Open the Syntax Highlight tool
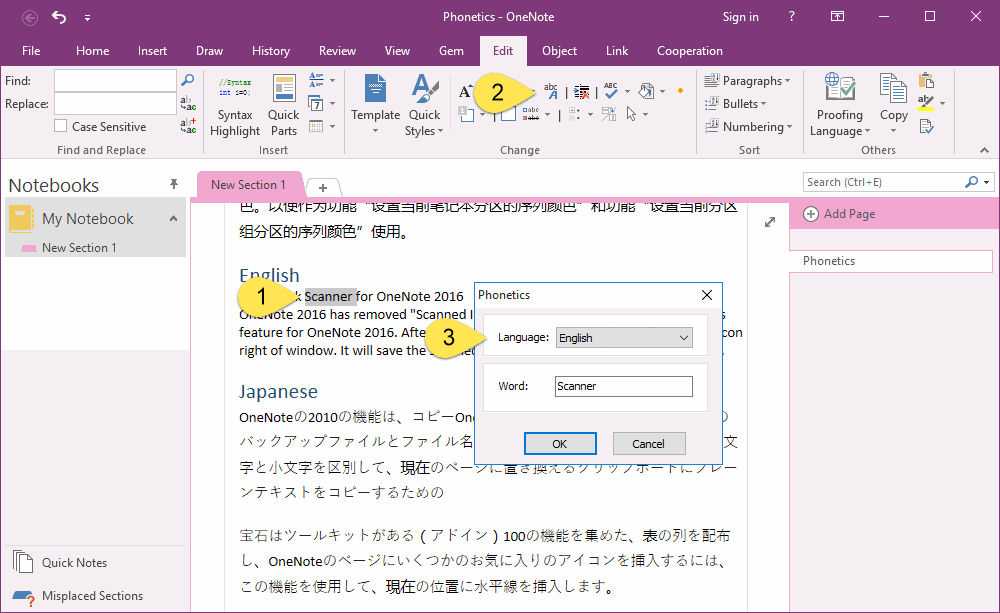 coord(235,107)
